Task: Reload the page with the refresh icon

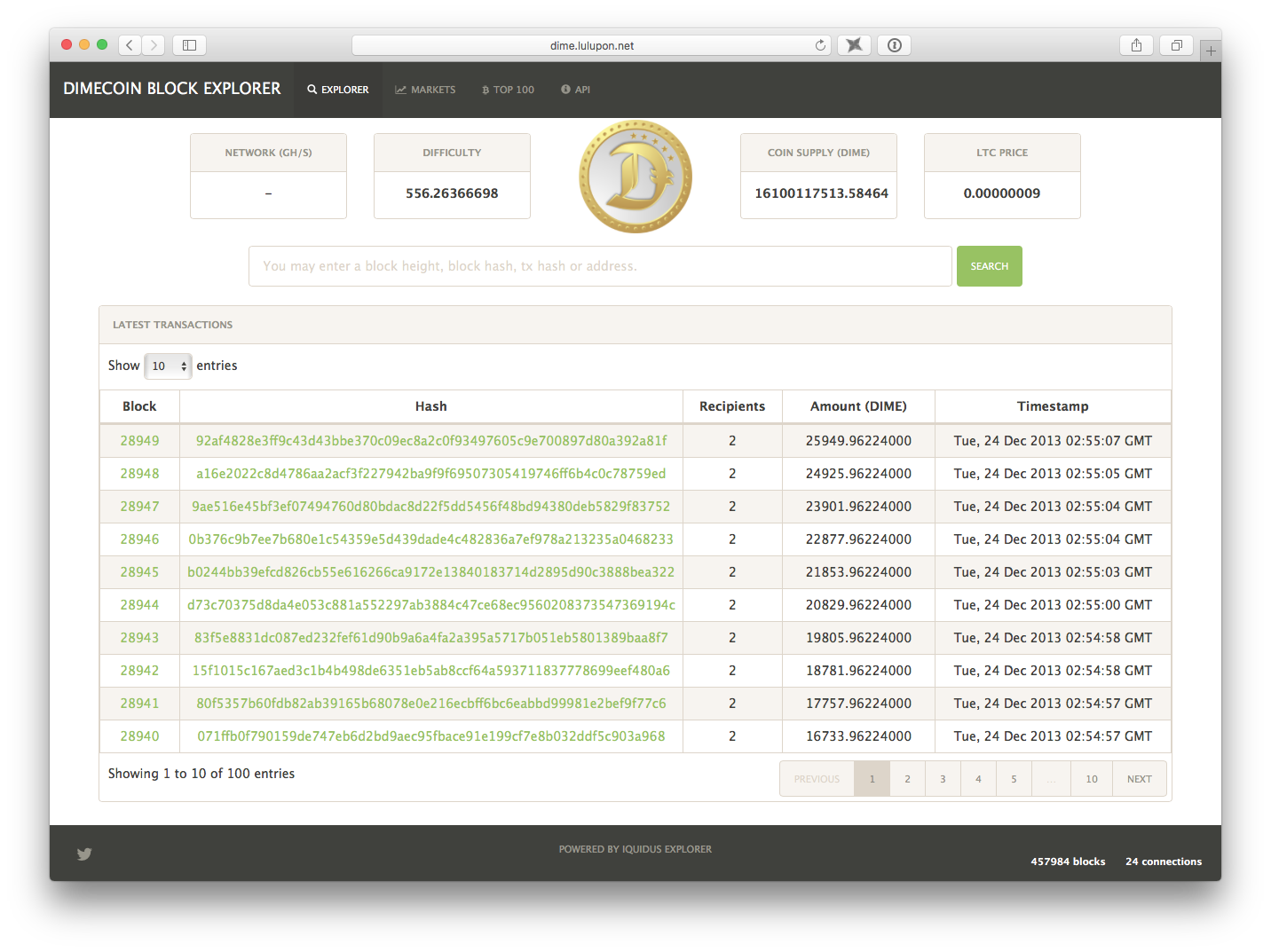Action: point(820,45)
